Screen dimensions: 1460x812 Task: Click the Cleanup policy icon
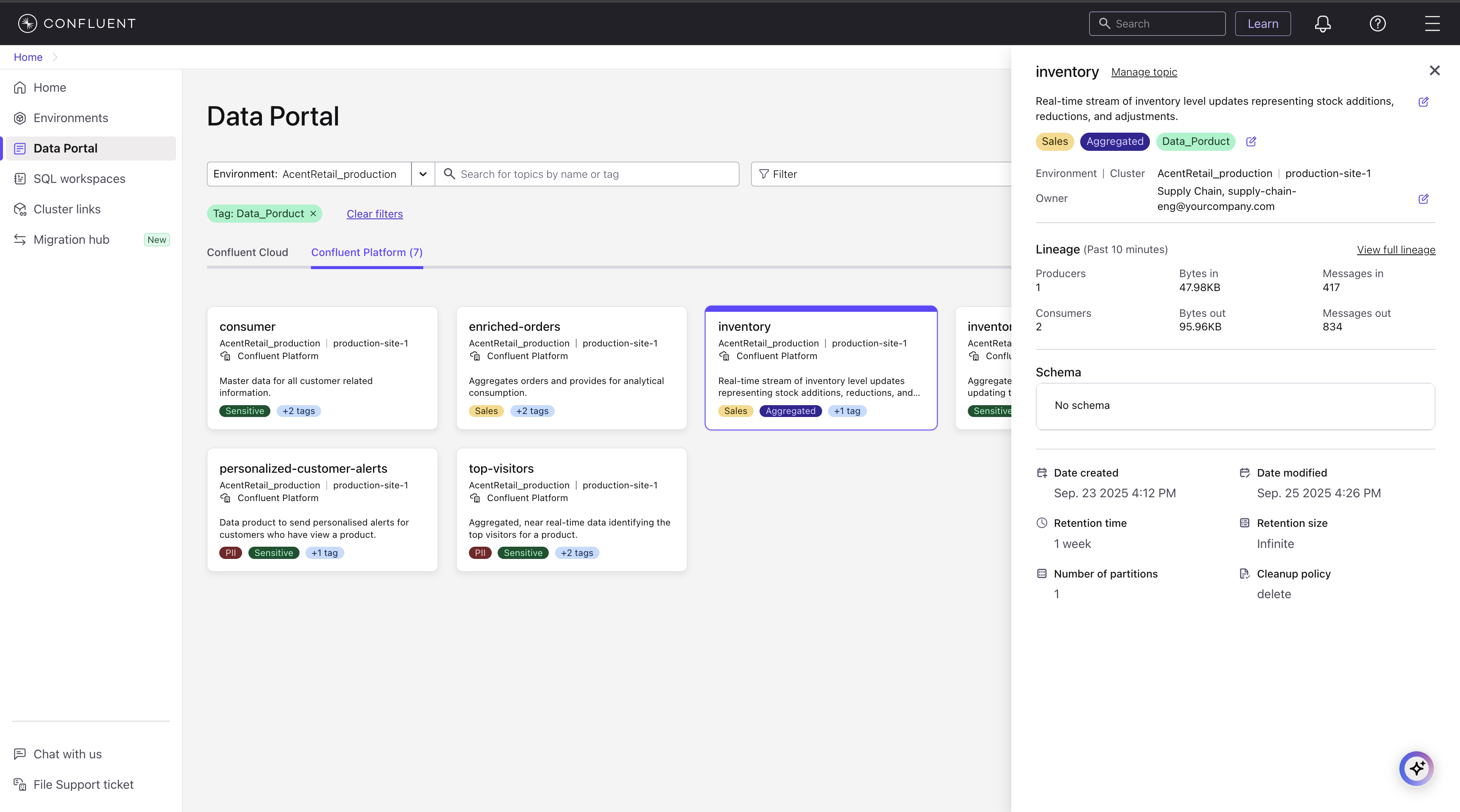coord(1245,573)
